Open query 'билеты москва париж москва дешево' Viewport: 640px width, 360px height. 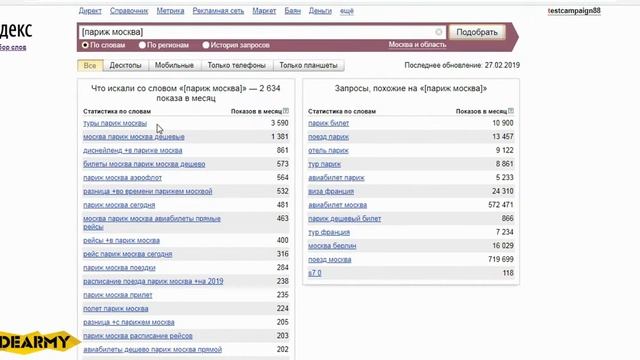(144, 164)
